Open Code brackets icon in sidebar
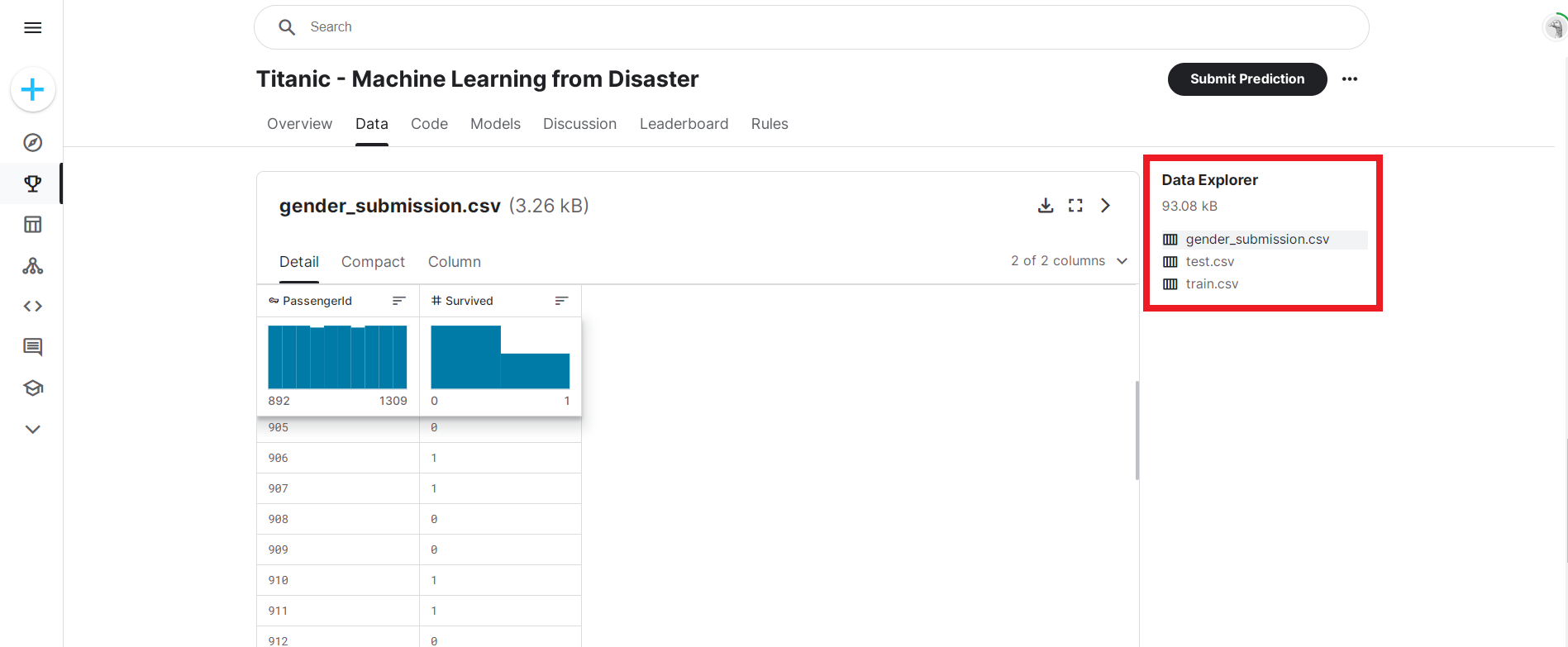The image size is (1568, 647). [33, 307]
